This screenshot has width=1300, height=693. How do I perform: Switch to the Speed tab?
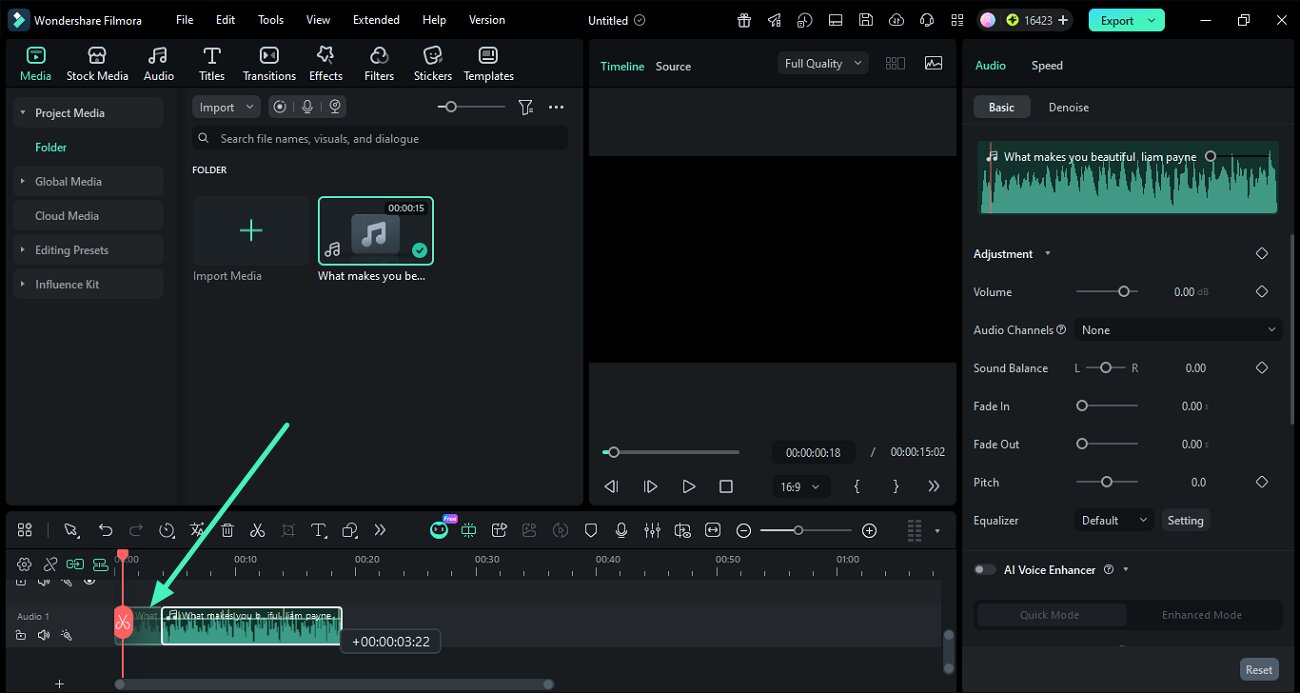click(1047, 65)
